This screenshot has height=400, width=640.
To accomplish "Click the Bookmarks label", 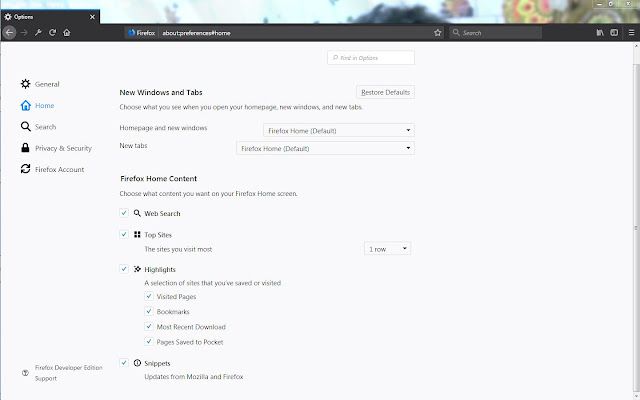I will click(173, 312).
